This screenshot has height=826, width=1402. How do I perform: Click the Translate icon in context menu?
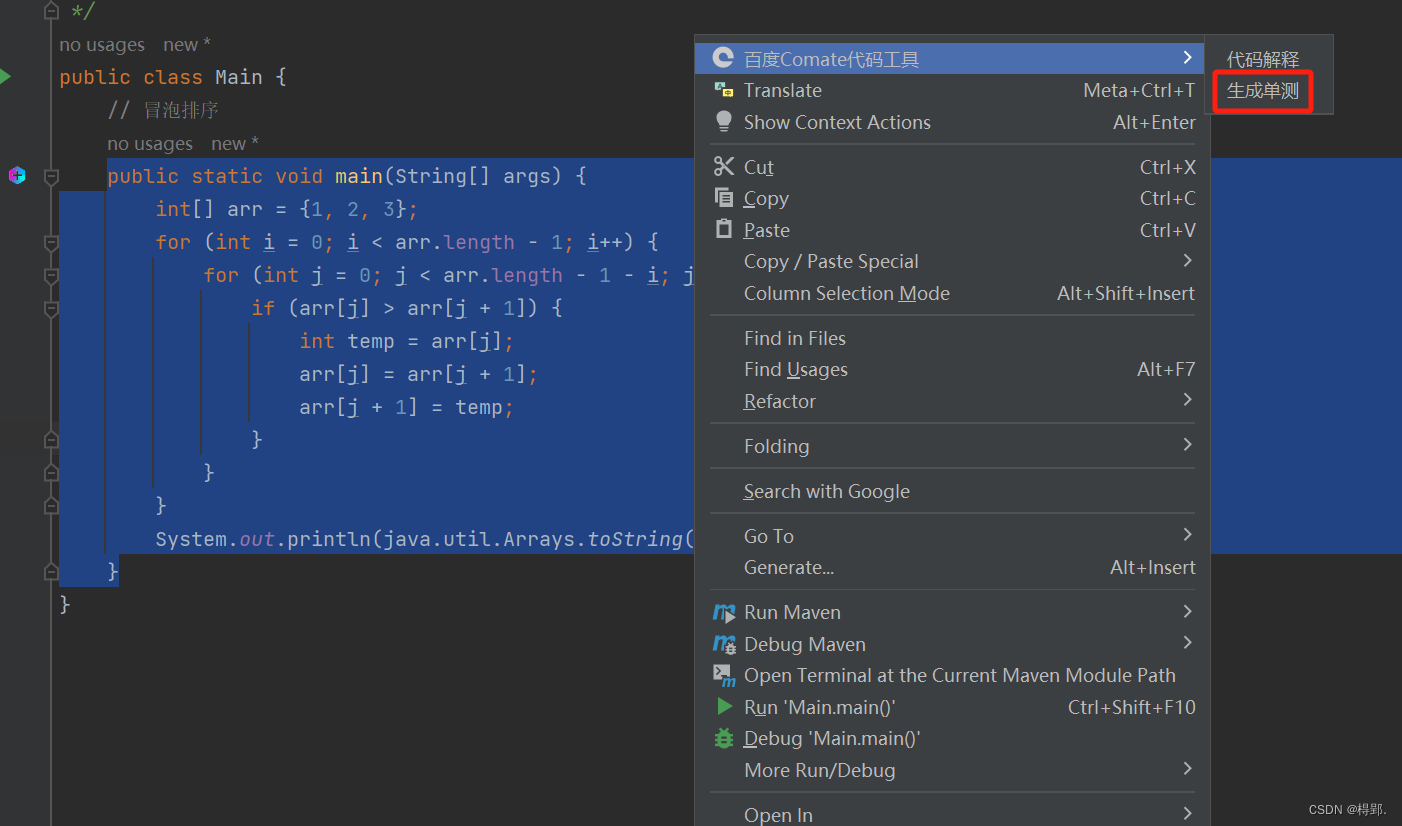point(724,90)
